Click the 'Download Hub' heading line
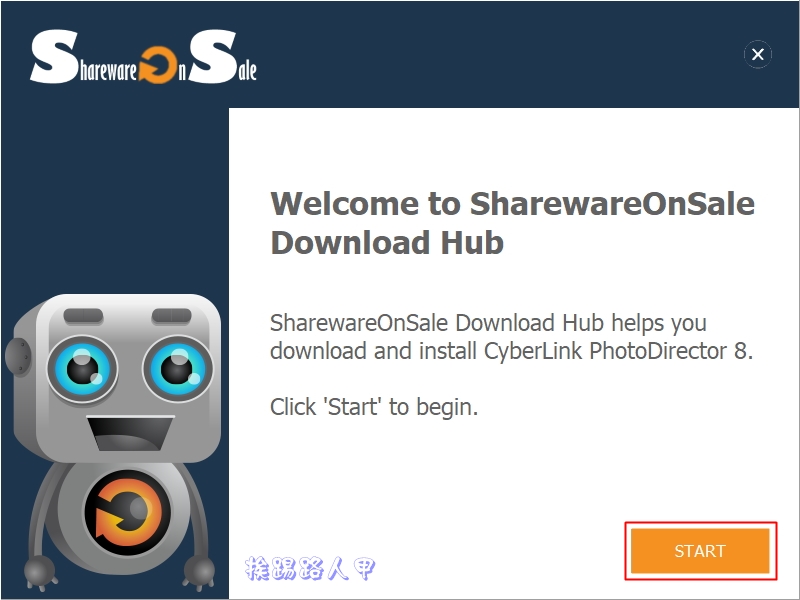Image resolution: width=800 pixels, height=600 pixels. pos(387,242)
